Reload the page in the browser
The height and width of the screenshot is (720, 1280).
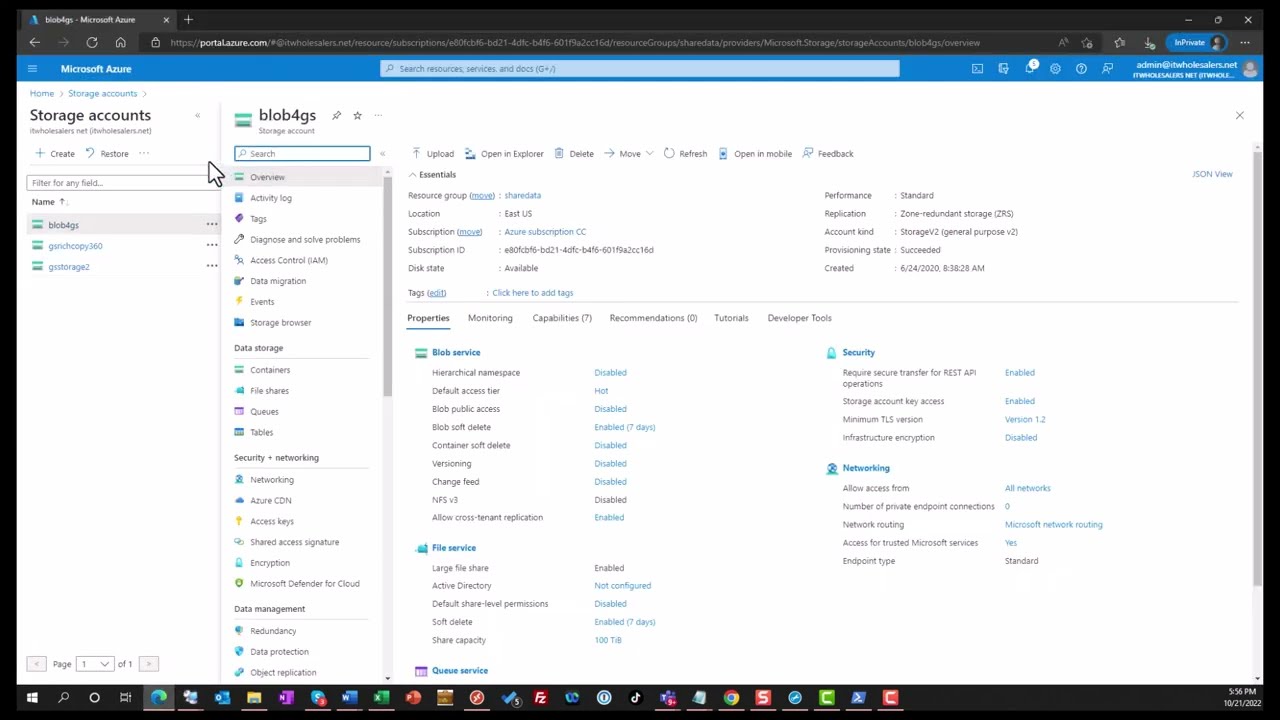tap(92, 43)
